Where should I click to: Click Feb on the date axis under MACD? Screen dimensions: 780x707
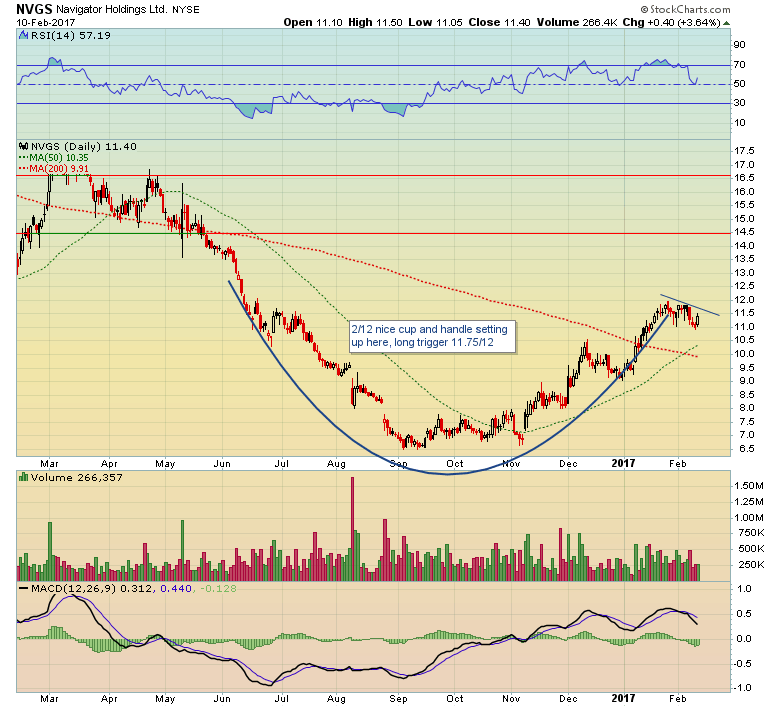678,699
